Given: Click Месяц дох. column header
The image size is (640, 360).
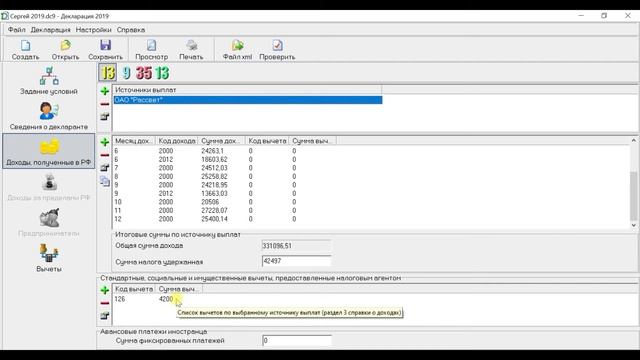Looking at the screenshot, I should coord(133,141).
